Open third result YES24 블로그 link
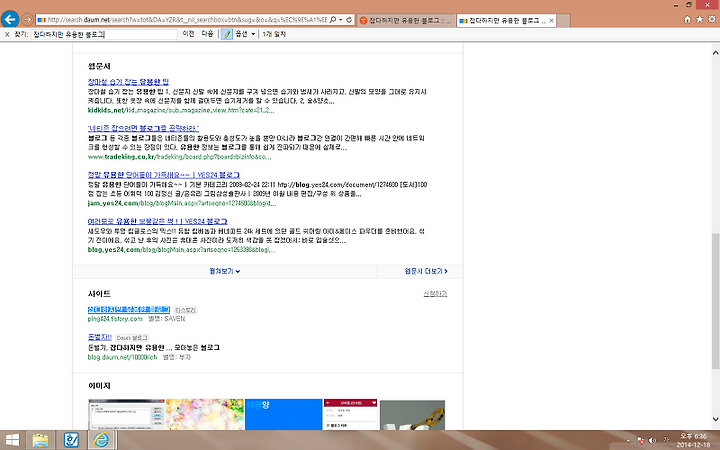The width and height of the screenshot is (720, 450). pos(163,175)
